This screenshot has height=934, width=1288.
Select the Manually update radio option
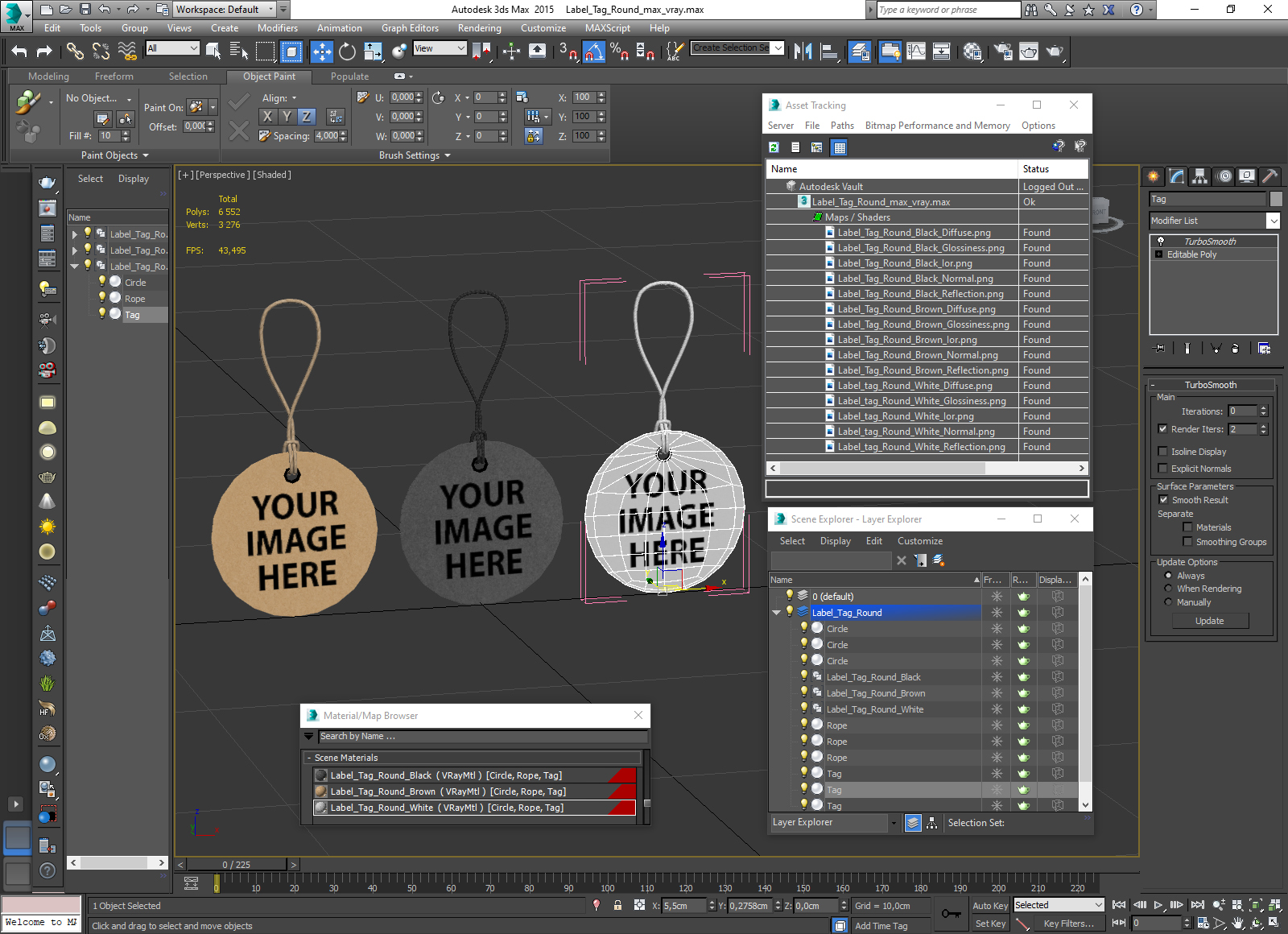pos(1168,602)
